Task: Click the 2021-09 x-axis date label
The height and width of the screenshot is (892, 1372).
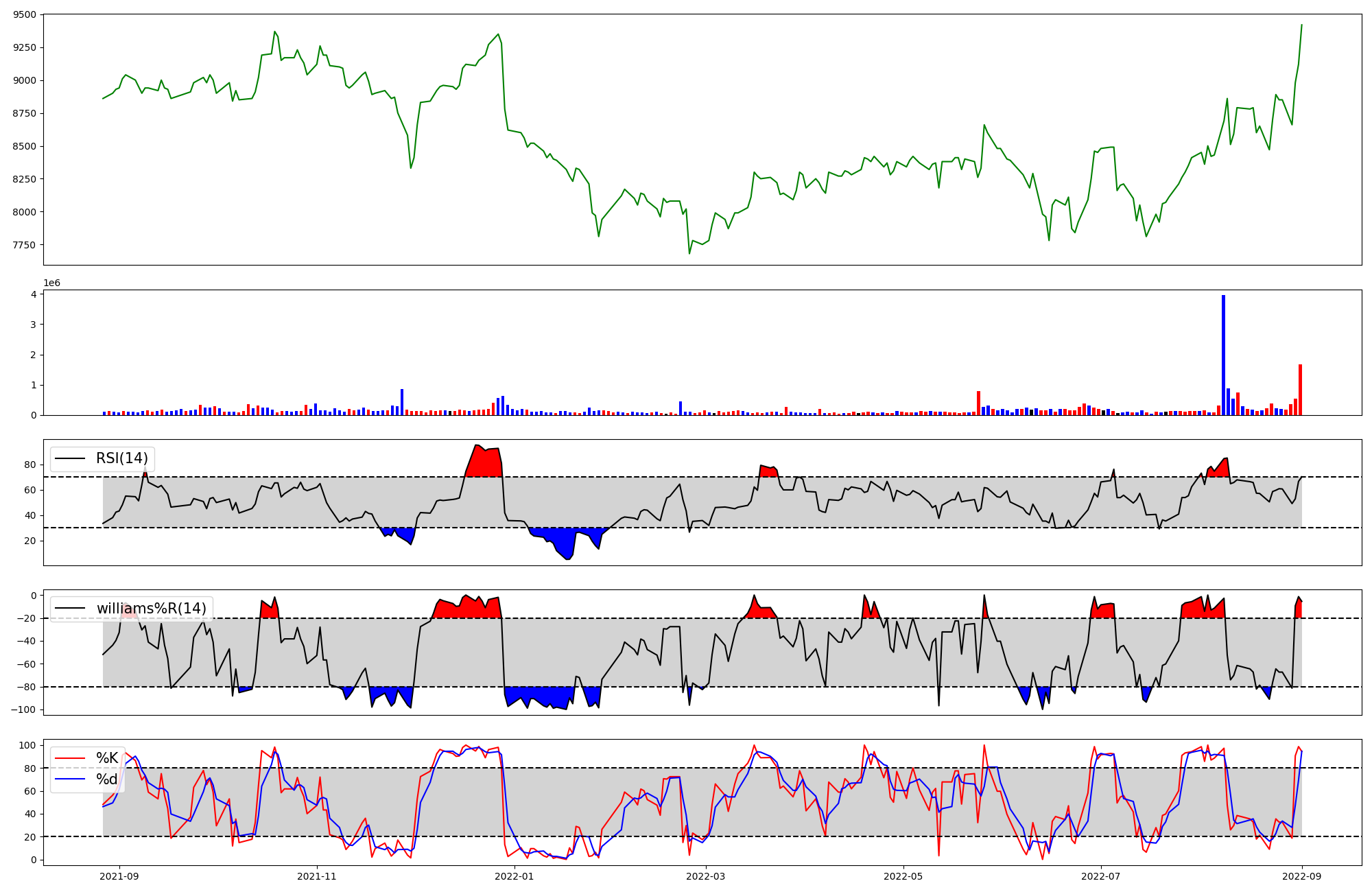Action: 120,876
